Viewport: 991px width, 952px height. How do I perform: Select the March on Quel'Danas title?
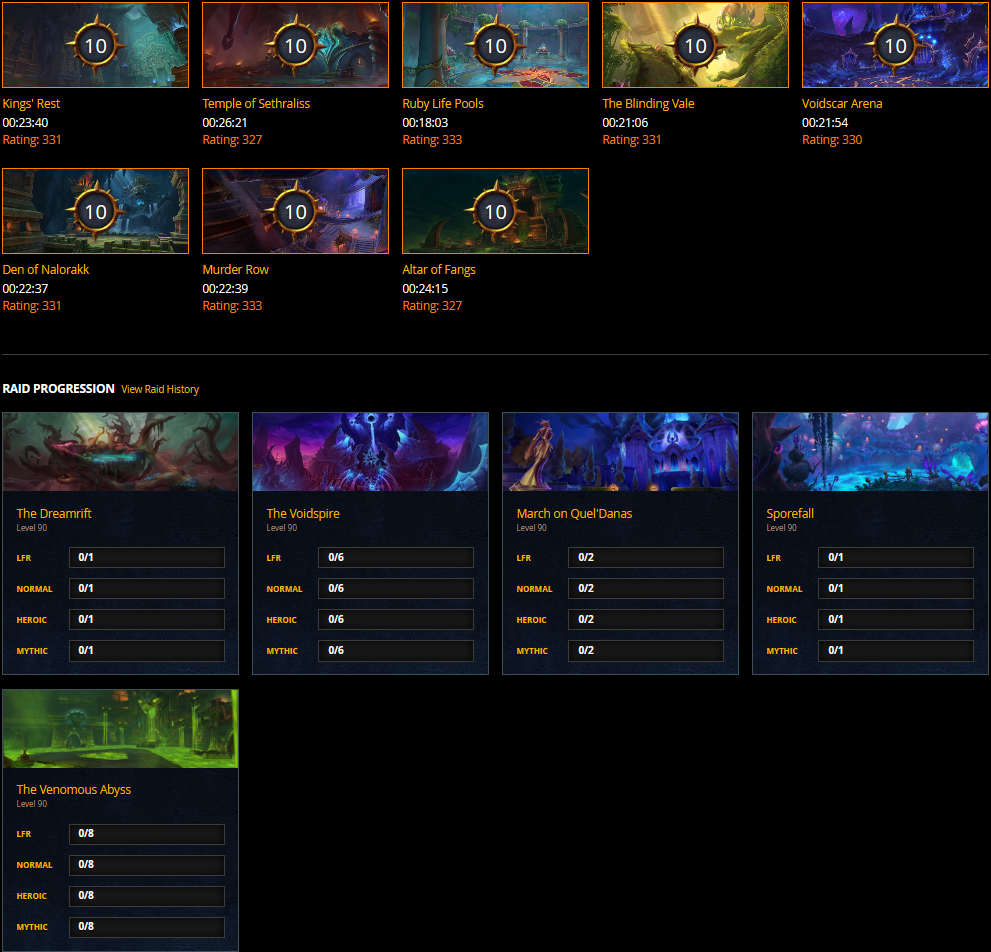tap(574, 513)
